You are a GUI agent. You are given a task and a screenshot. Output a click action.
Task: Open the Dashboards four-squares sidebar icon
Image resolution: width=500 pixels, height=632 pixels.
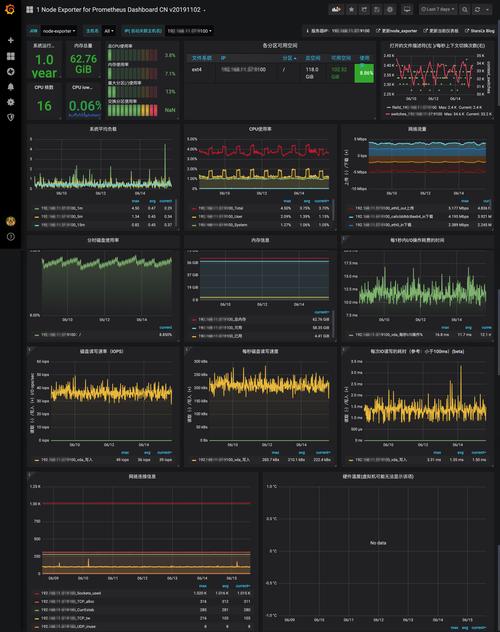(11, 56)
